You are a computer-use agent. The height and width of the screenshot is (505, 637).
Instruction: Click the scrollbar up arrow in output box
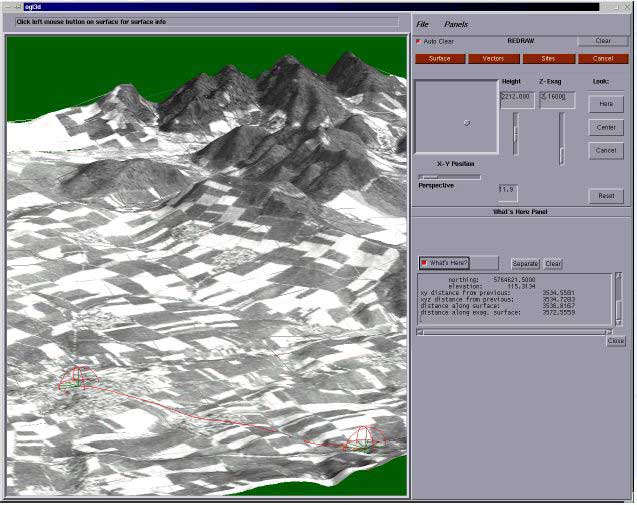click(619, 275)
